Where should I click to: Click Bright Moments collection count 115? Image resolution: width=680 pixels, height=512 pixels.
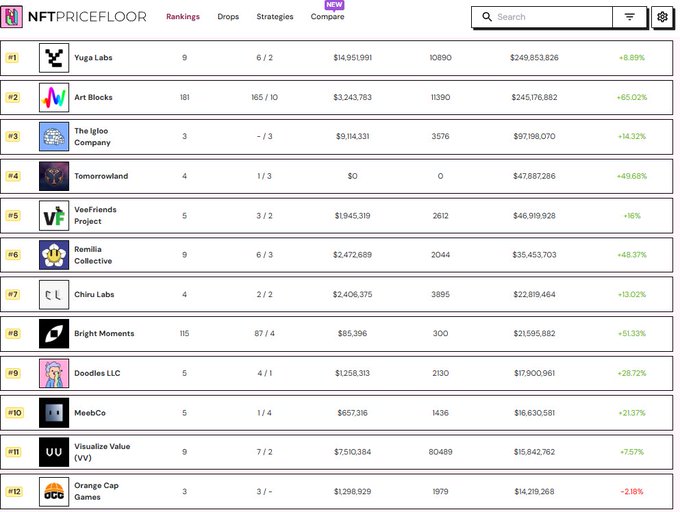184,333
